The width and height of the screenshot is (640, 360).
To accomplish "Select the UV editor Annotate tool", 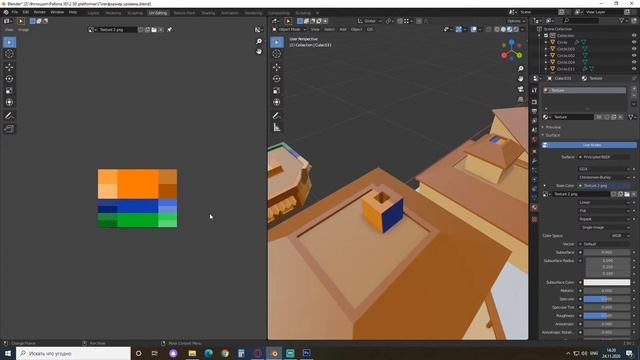I will coord(9,116).
